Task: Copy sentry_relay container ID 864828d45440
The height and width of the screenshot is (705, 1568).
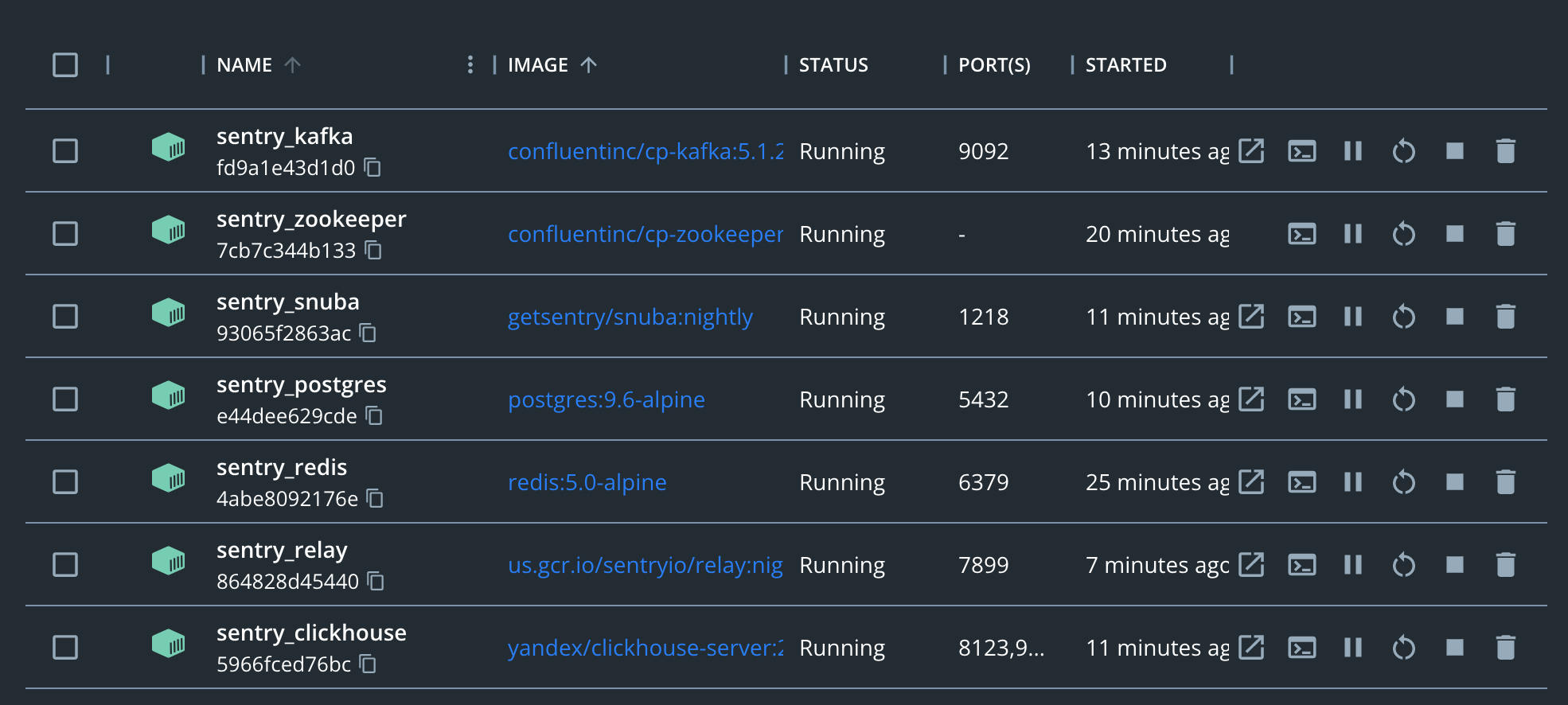Action: point(376,581)
